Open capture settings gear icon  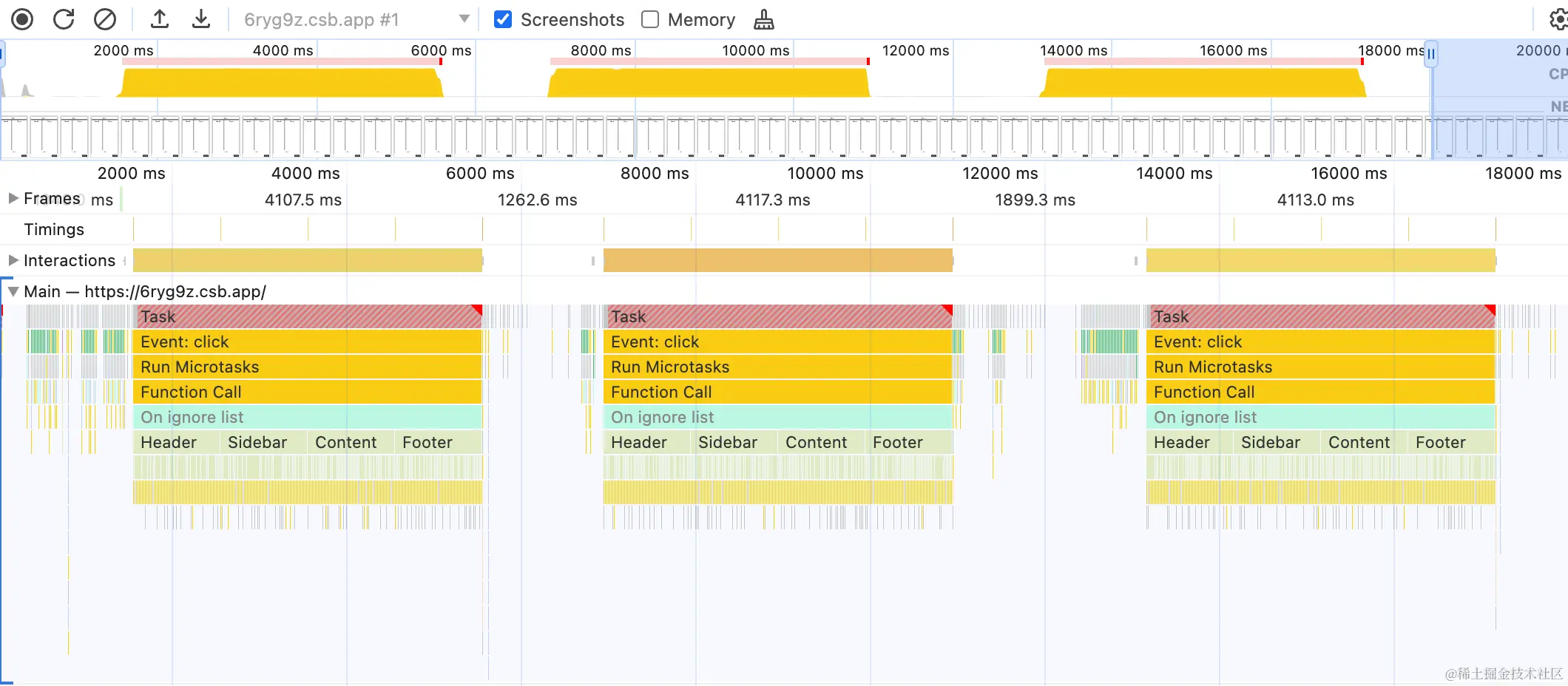1558,19
